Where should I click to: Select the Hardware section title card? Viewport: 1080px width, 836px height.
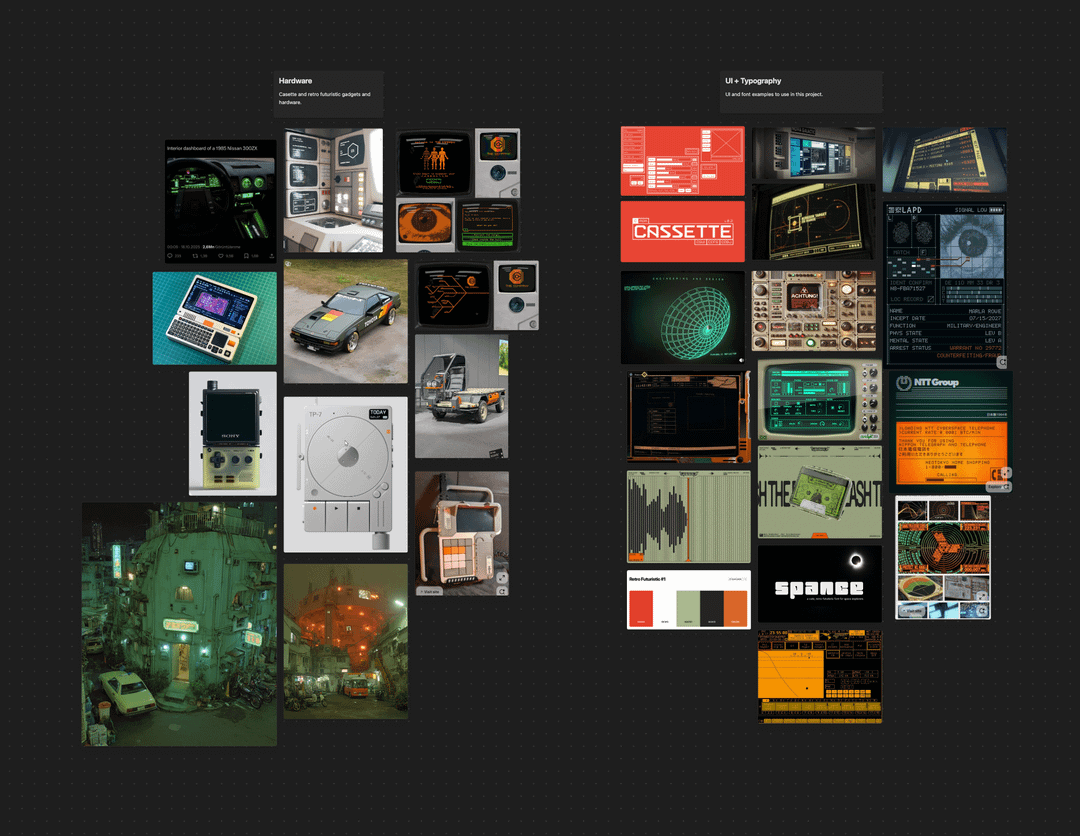[x=328, y=94]
